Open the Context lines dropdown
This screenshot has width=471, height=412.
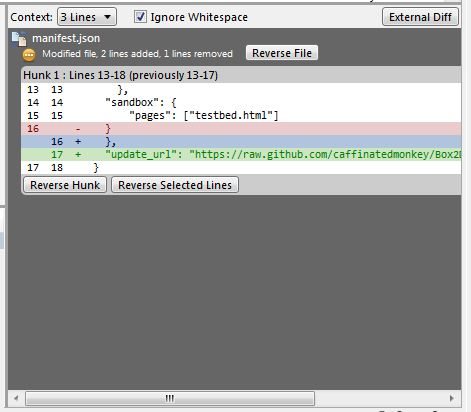(87, 17)
